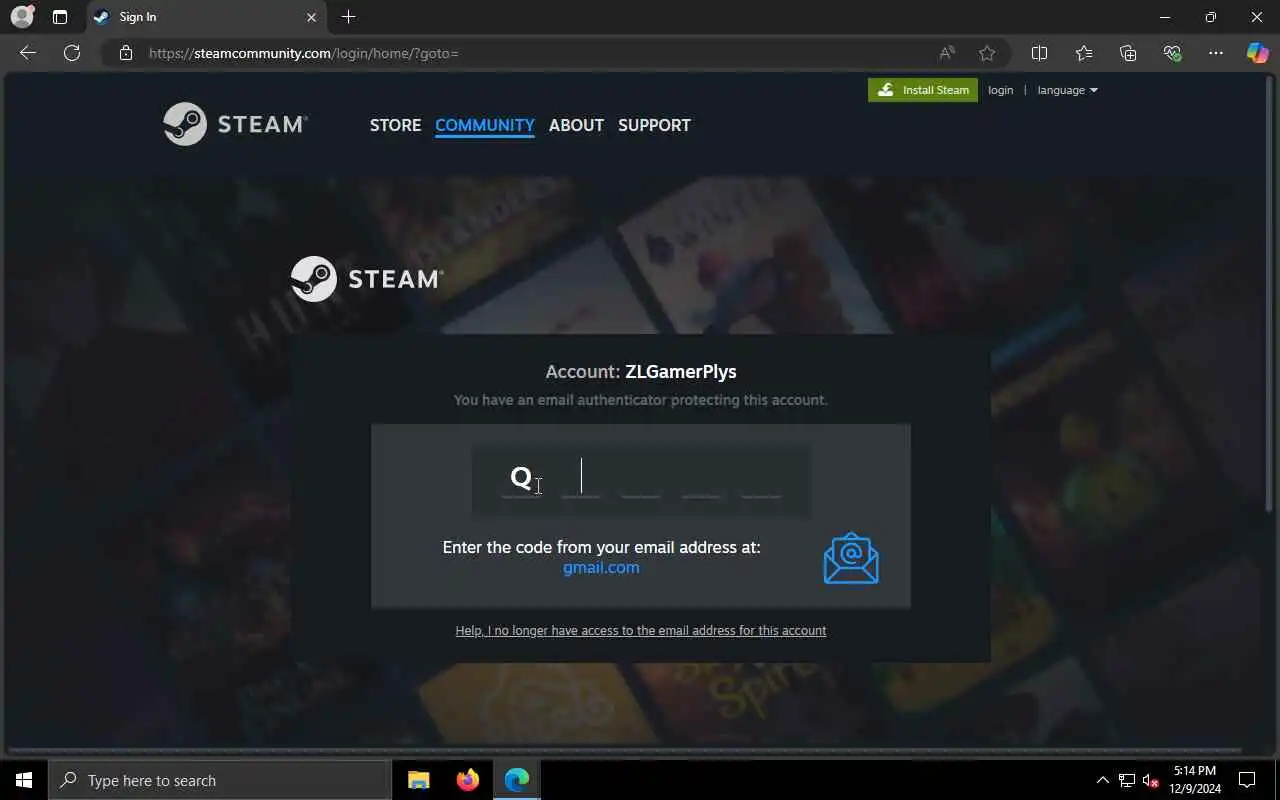Click the Install Steam button
Image resolution: width=1280 pixels, height=800 pixels.
pos(923,90)
